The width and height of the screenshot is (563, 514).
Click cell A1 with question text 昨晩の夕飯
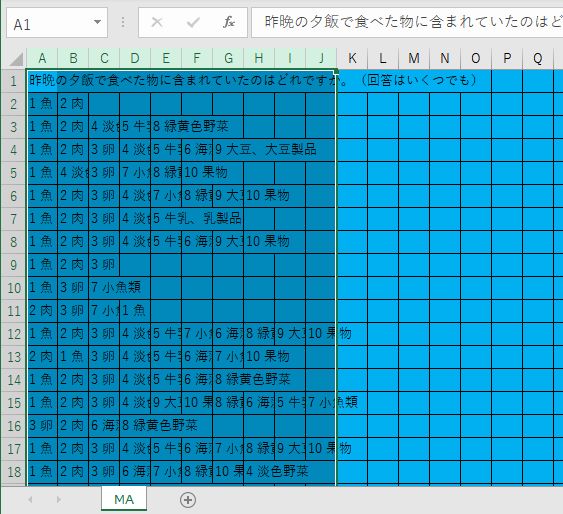point(42,81)
